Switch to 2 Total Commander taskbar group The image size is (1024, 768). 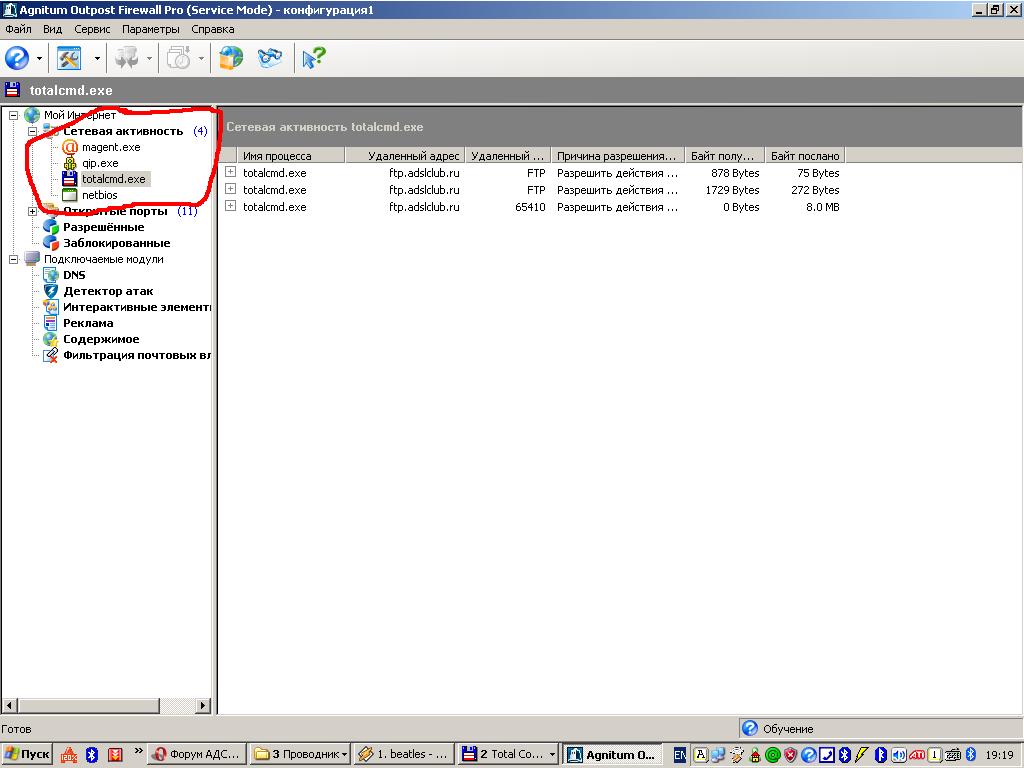pos(508,754)
